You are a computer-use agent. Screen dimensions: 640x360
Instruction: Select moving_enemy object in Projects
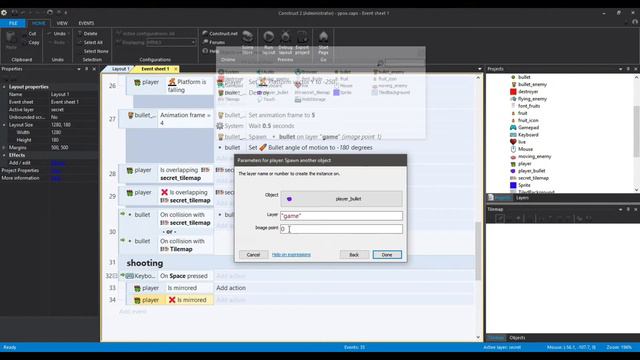(x=531, y=156)
